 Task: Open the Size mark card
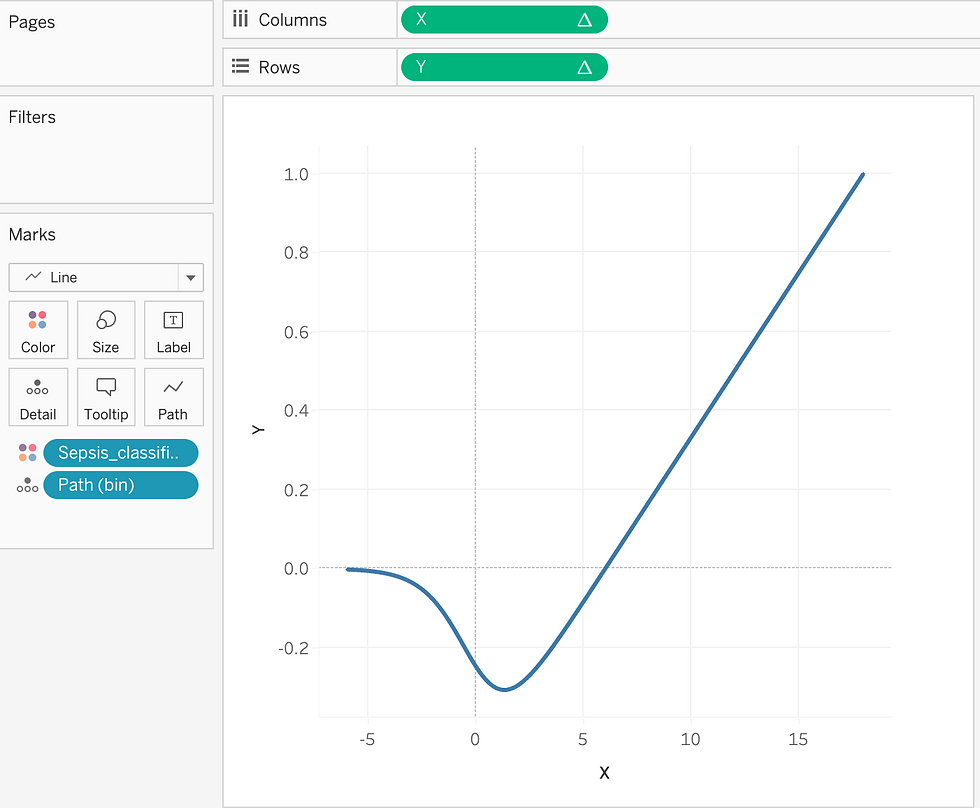[106, 330]
